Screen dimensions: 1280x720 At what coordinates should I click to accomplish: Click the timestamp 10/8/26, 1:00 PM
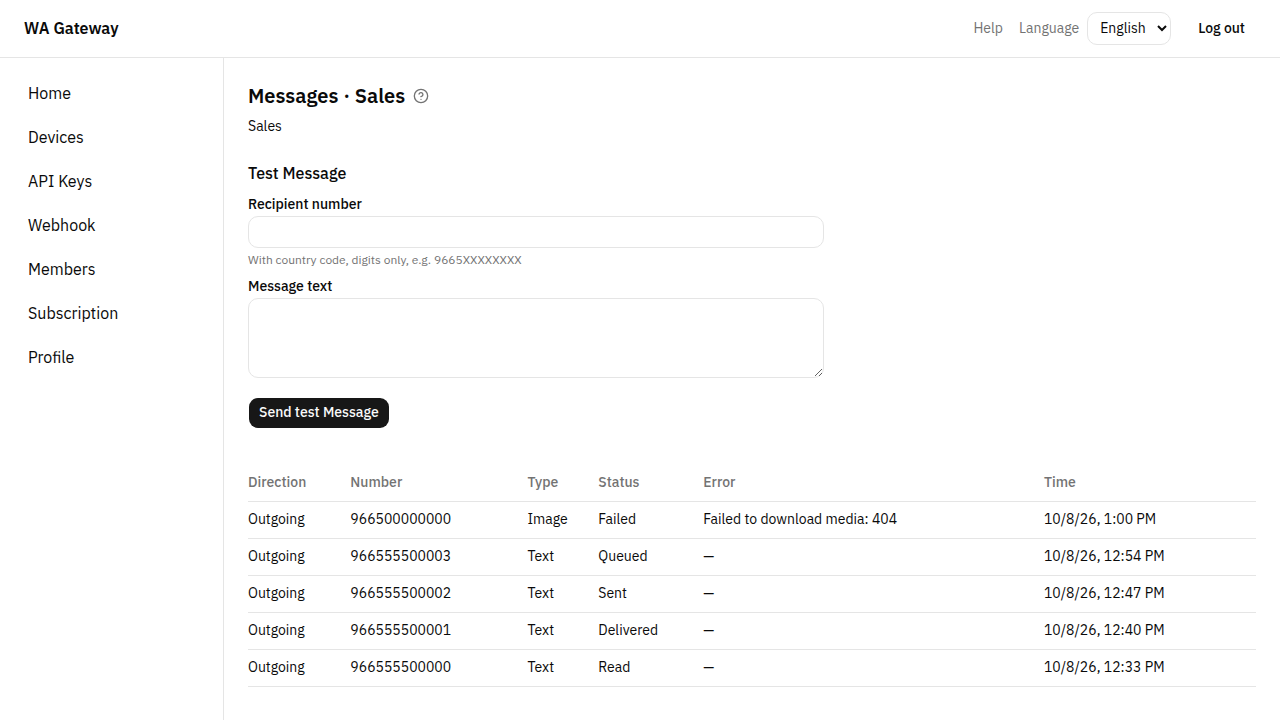coord(1100,519)
